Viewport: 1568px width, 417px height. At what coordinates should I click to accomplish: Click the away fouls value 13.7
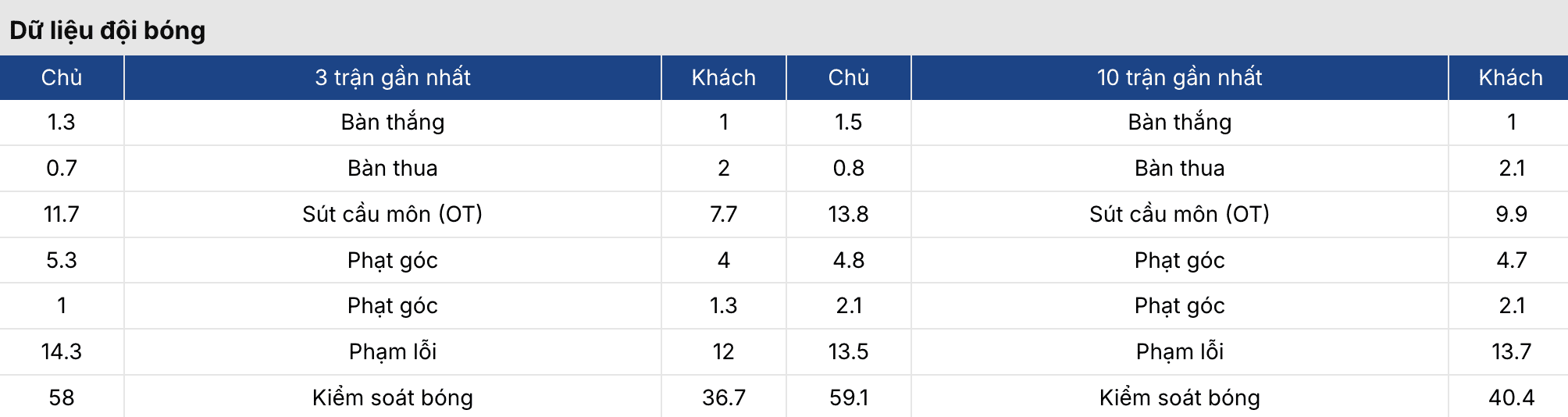tap(1511, 351)
